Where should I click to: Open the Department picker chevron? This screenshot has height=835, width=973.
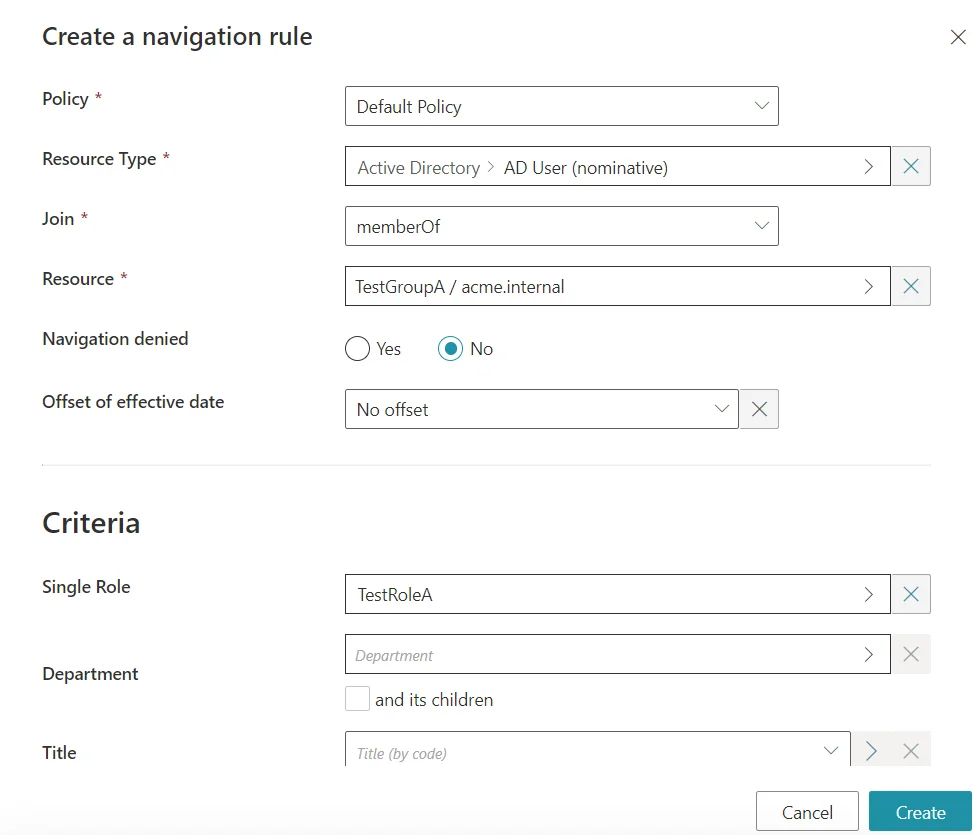(869, 654)
